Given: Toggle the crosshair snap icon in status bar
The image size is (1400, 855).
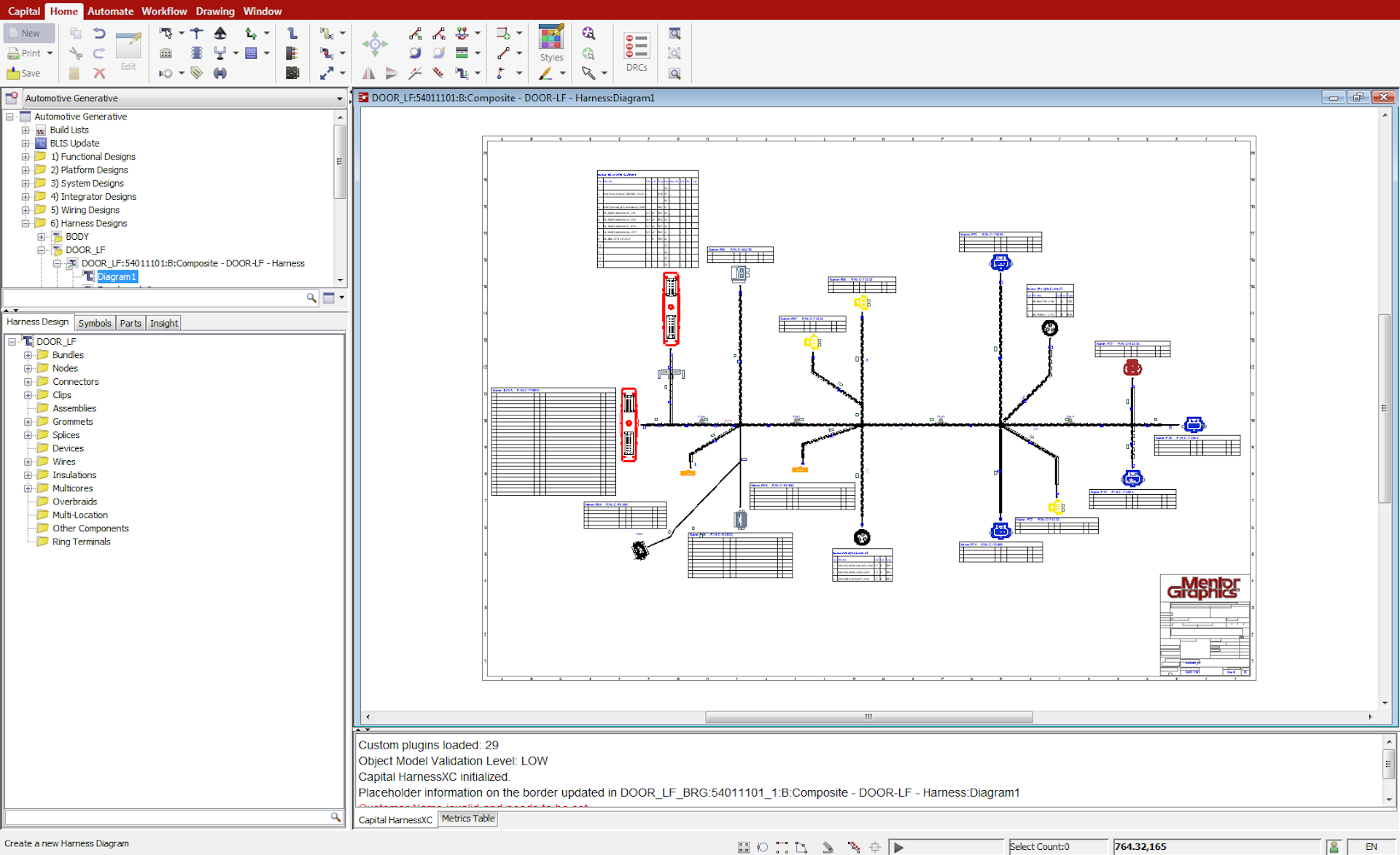Looking at the screenshot, I should coord(875,847).
